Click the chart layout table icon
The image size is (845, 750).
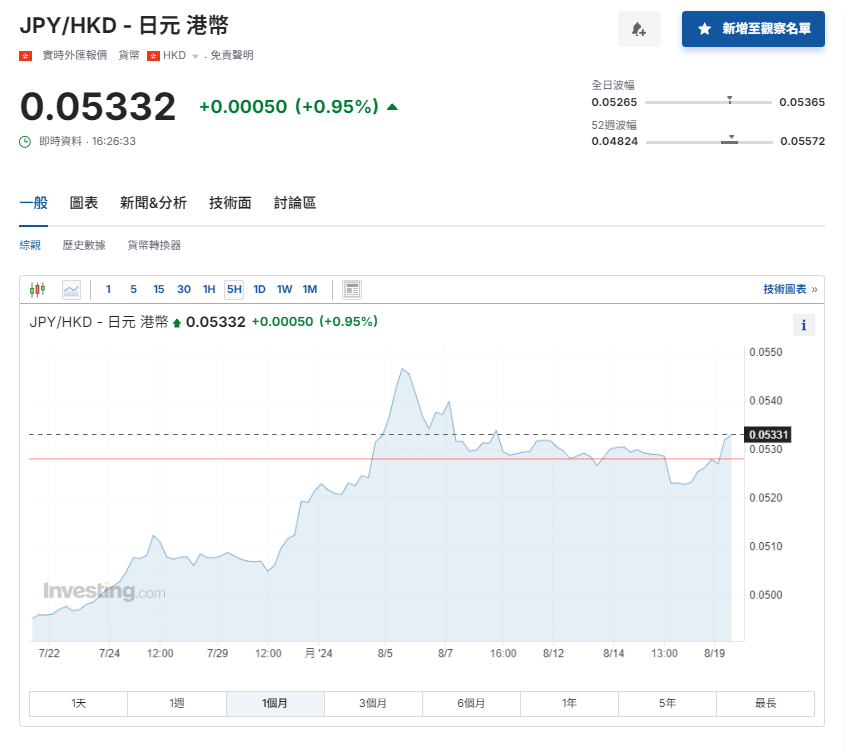click(351, 290)
